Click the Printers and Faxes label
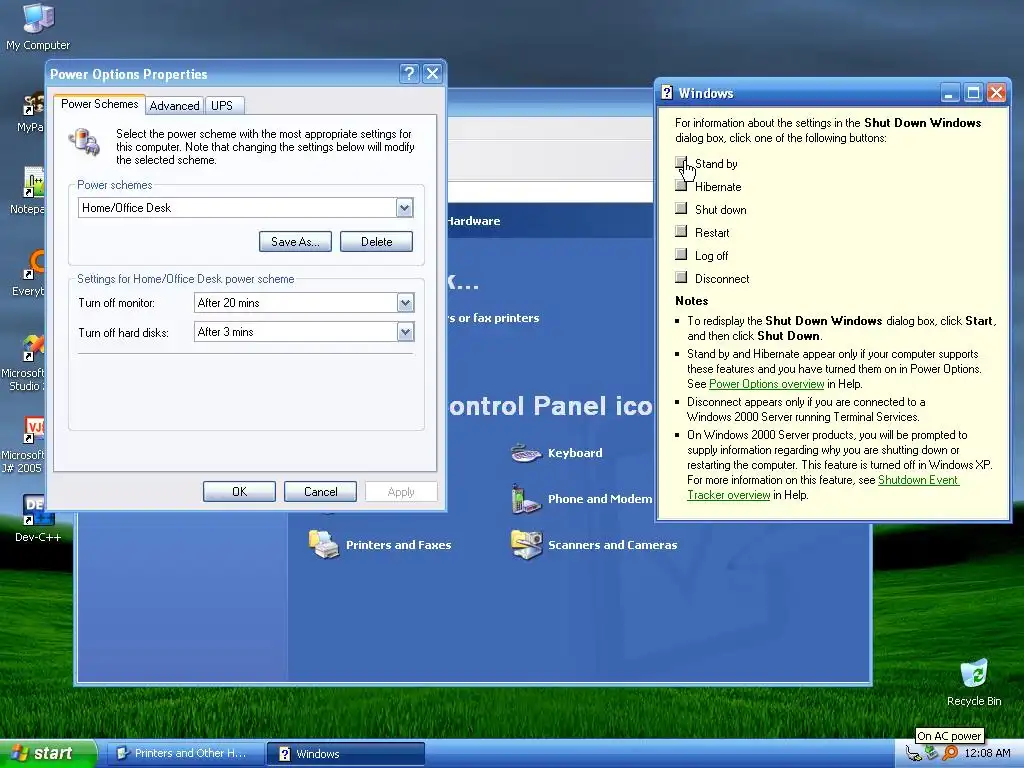This screenshot has width=1024, height=768. (x=398, y=545)
